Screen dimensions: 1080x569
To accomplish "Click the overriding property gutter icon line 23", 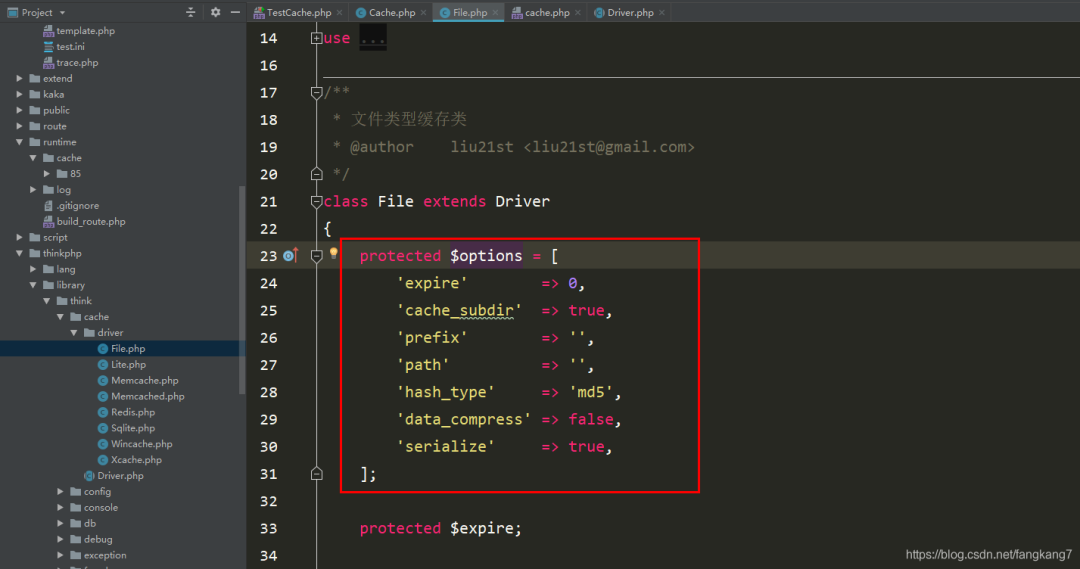I will tap(291, 256).
